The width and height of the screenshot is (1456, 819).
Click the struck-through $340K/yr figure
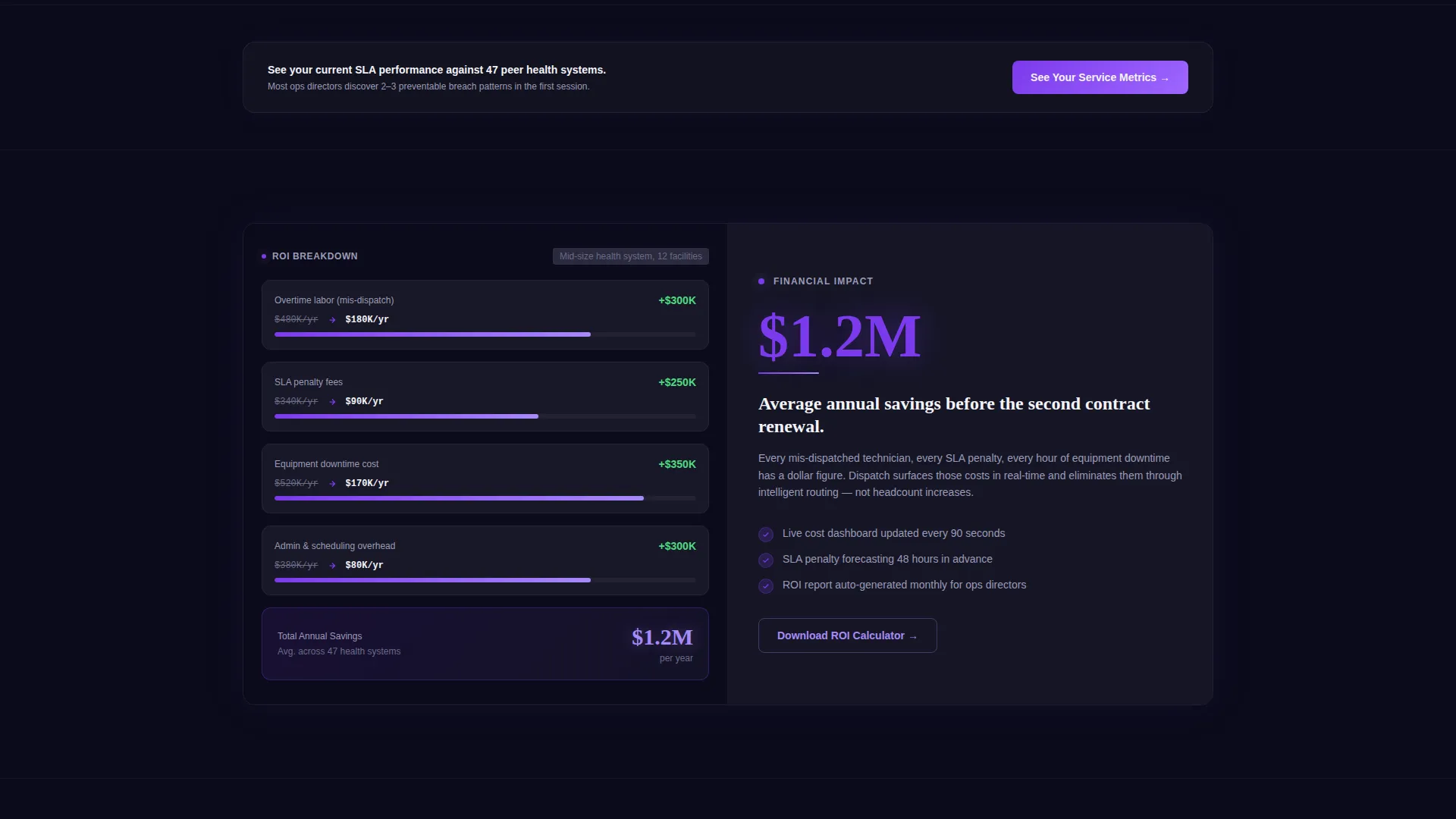(296, 401)
